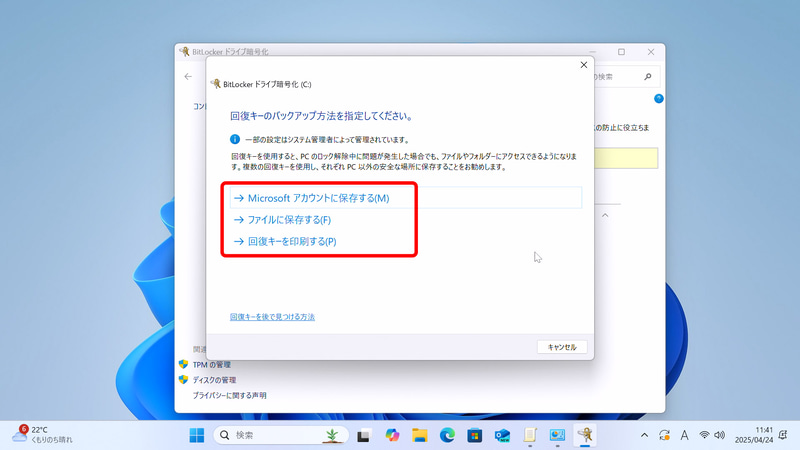The width and height of the screenshot is (800, 450).
Task: Open Outlook (new) from the taskbar
Action: click(x=503, y=435)
